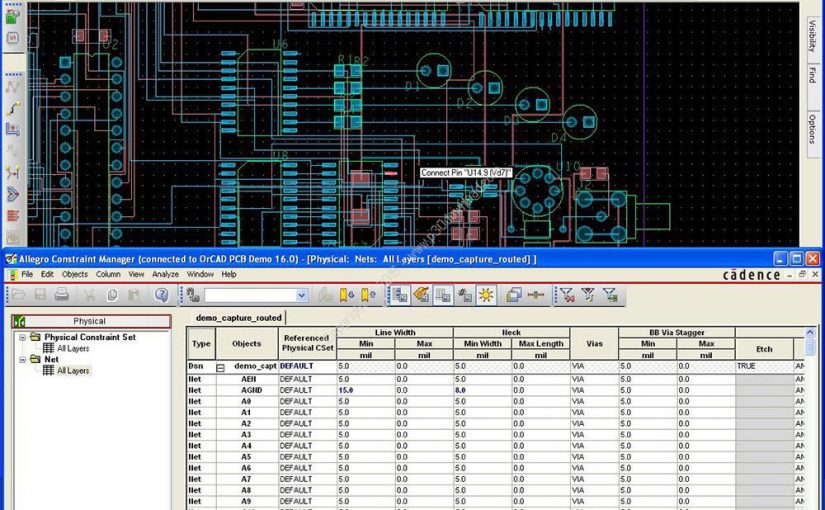Click the Physical domain header button
Screen dimensions: 825x510
pyautogui.click(x=92, y=321)
